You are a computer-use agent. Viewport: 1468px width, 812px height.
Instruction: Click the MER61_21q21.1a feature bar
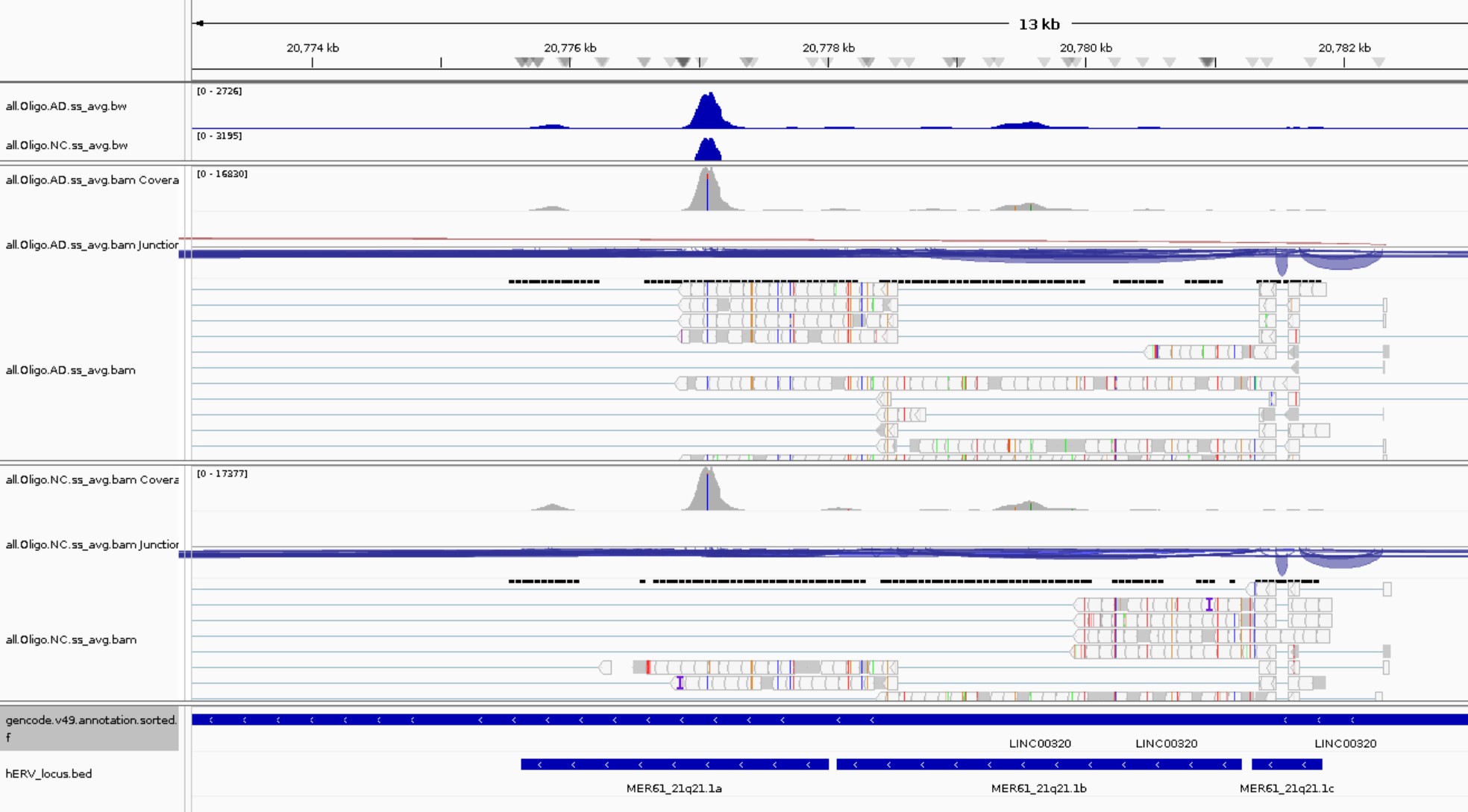click(x=674, y=764)
